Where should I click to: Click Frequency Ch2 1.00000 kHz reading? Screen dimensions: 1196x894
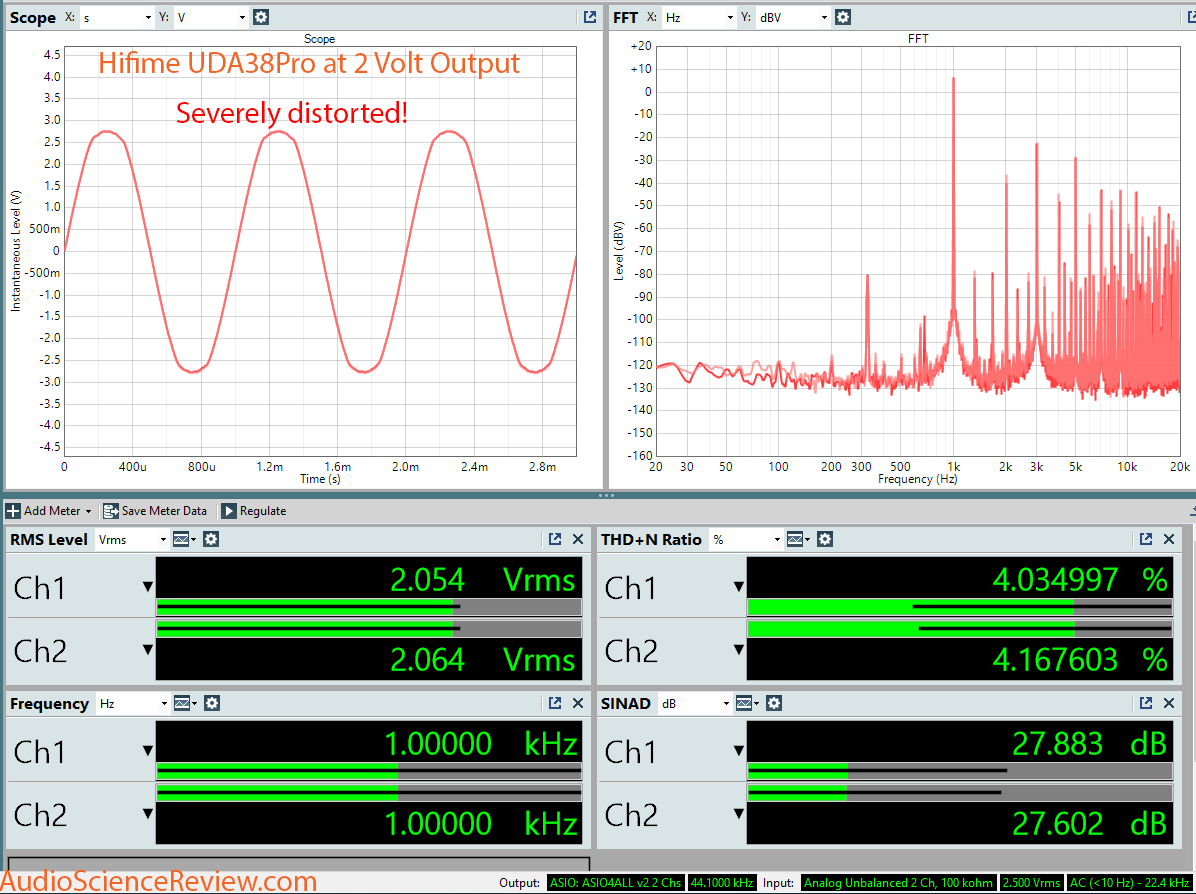tap(481, 824)
